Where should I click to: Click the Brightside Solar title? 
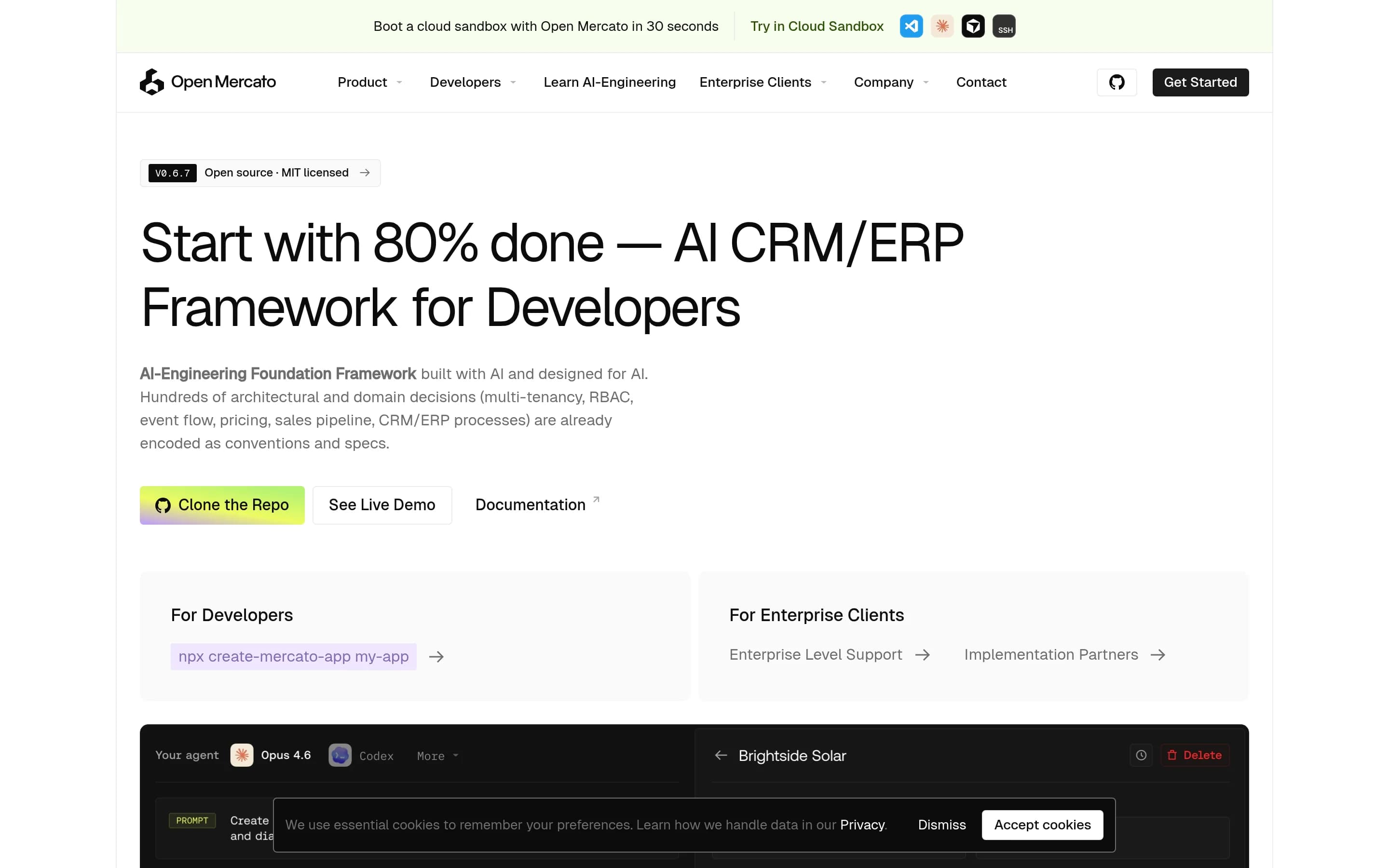tap(792, 756)
